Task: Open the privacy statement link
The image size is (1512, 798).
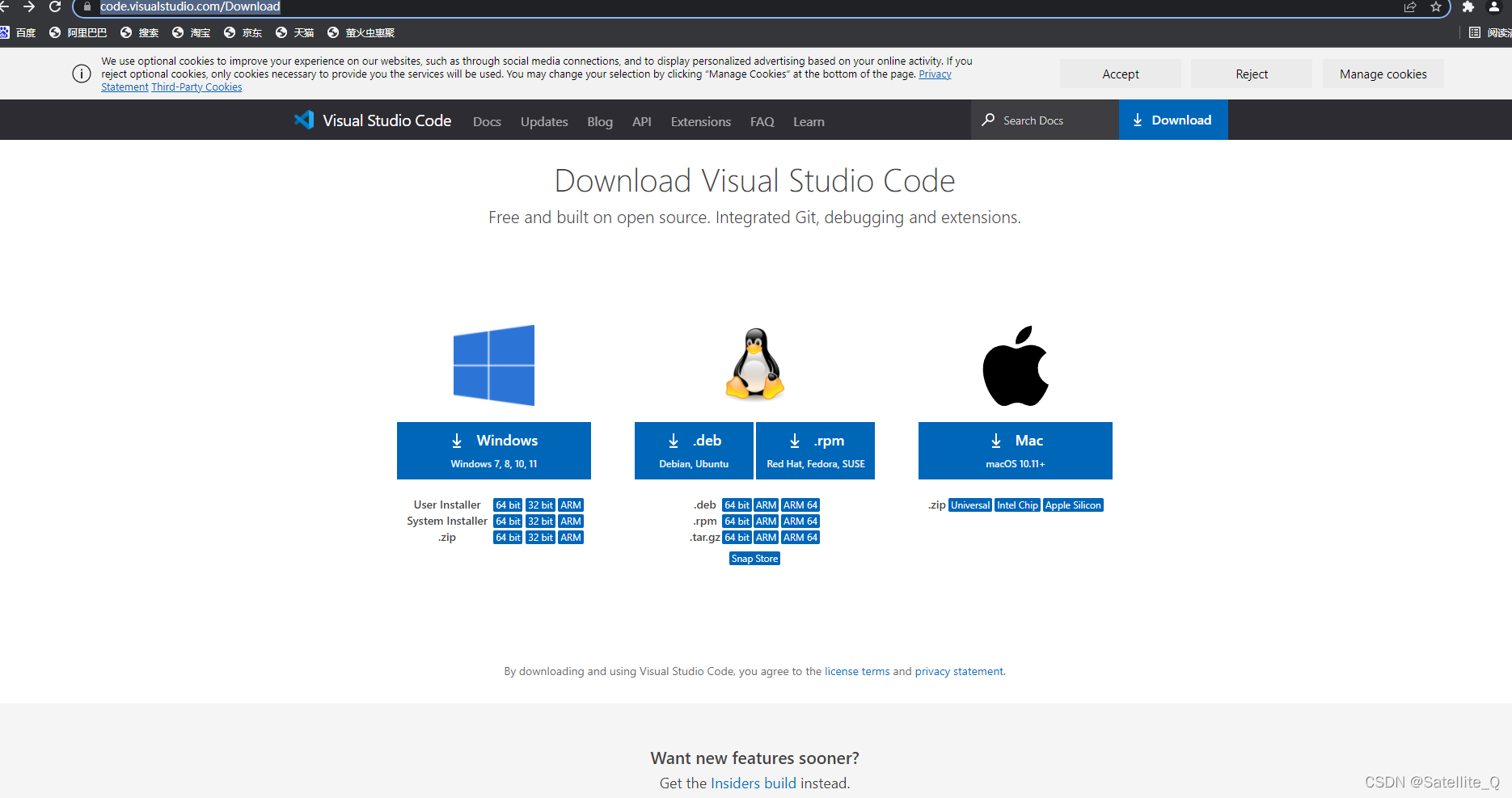Action: (x=959, y=672)
